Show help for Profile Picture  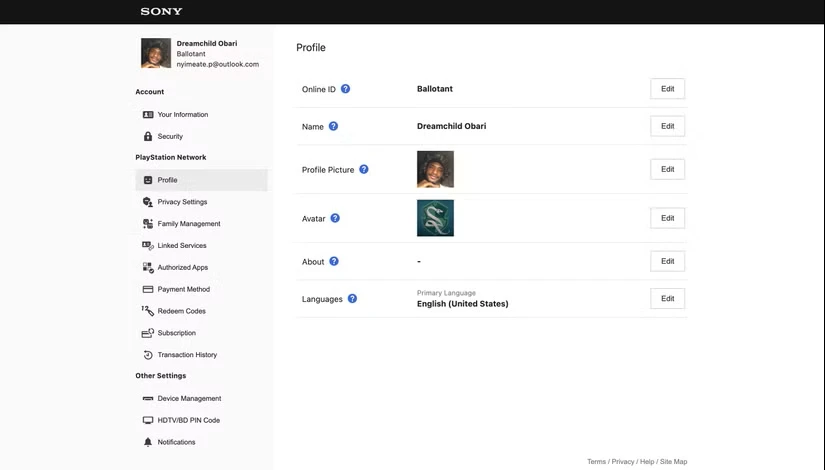click(x=364, y=169)
